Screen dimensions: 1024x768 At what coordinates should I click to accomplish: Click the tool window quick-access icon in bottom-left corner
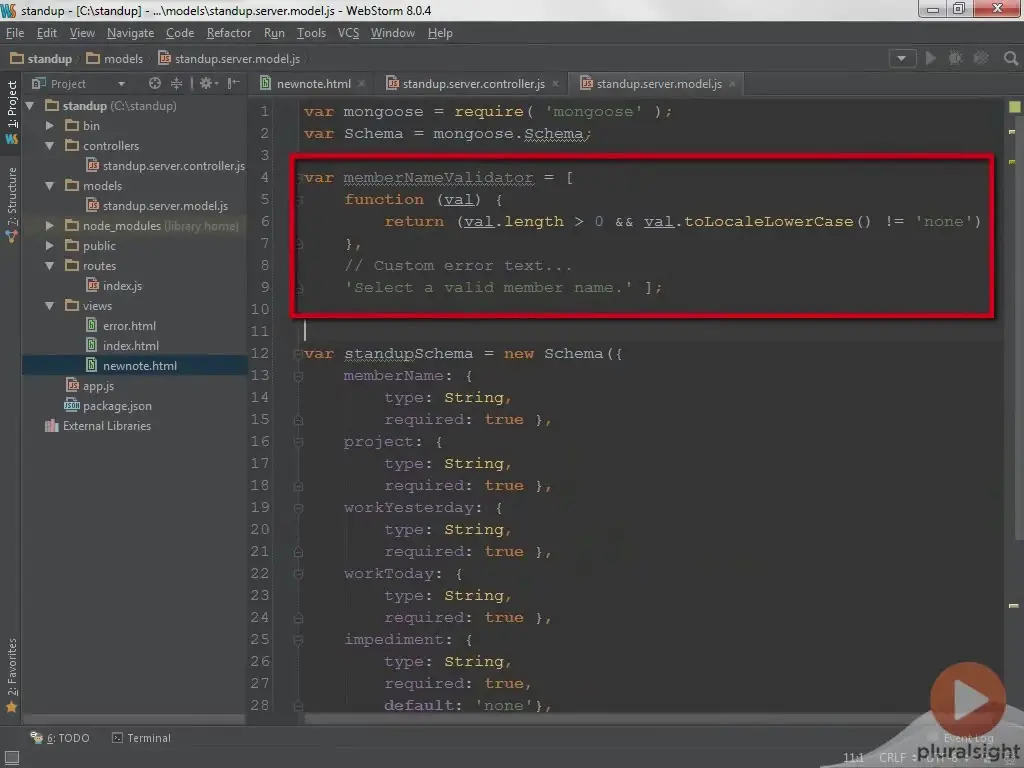[12, 758]
